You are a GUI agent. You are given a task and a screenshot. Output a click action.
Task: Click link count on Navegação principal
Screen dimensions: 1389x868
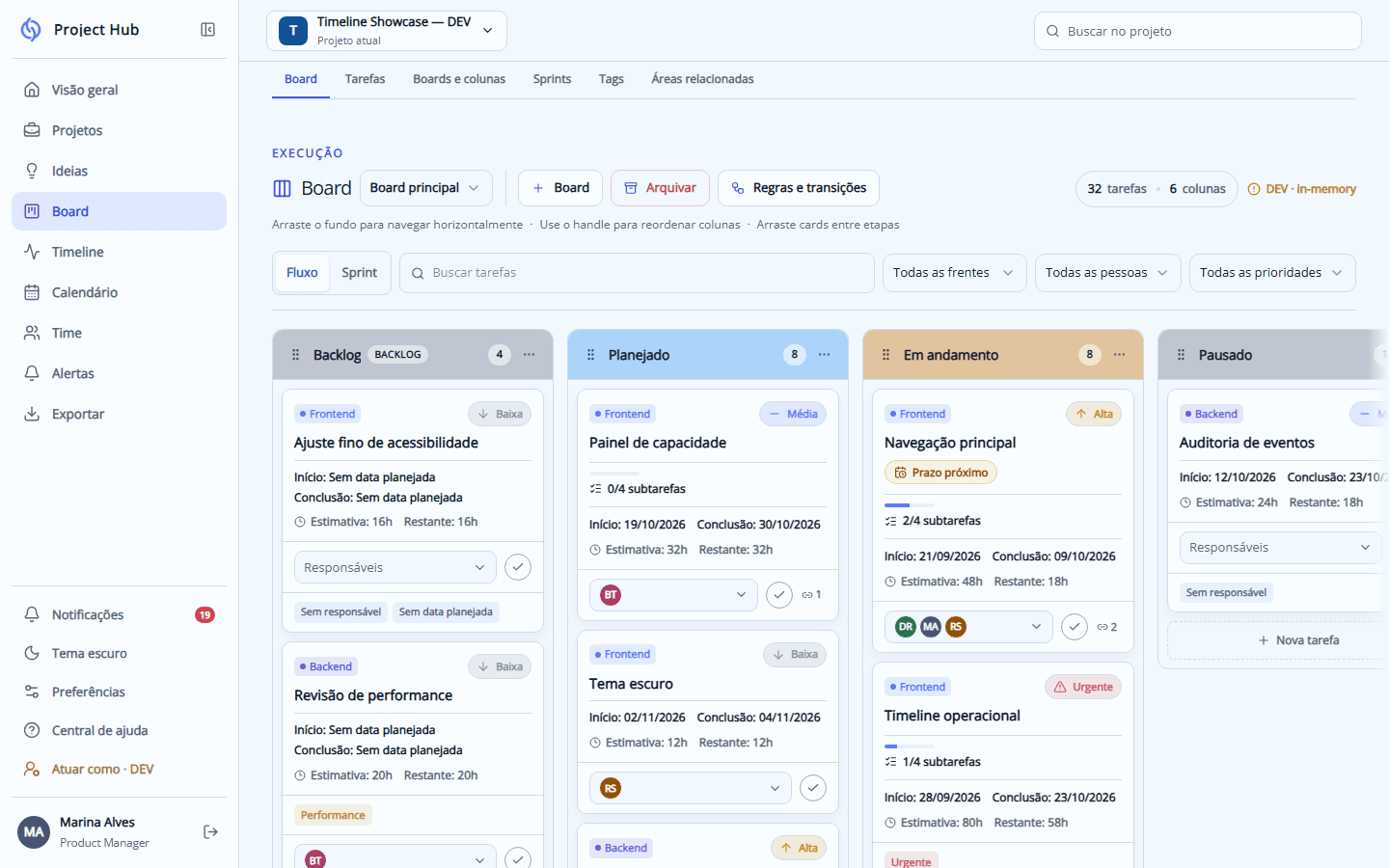[1106, 627]
